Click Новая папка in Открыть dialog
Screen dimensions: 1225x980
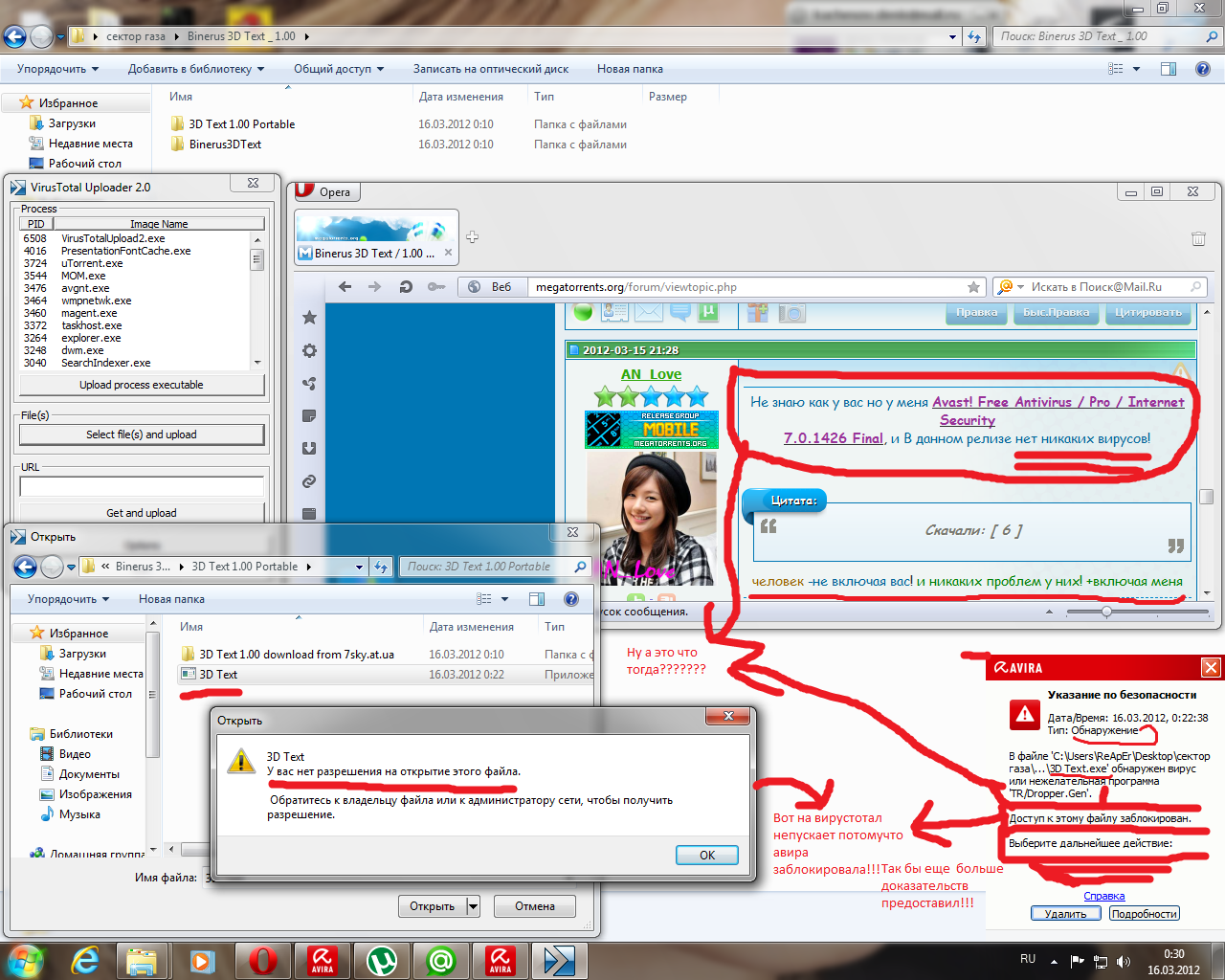click(171, 599)
